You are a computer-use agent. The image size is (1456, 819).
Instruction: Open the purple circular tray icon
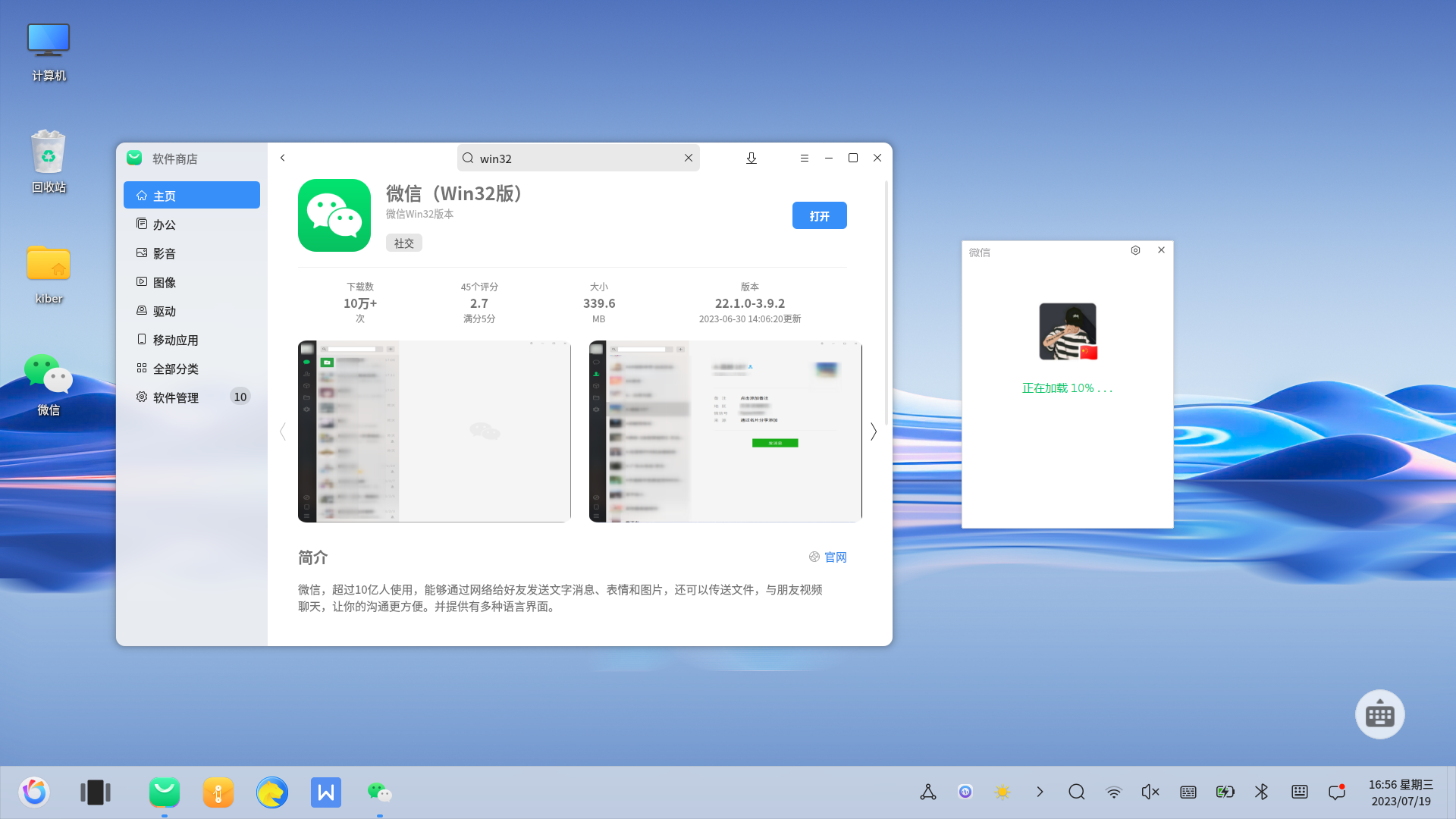pyautogui.click(x=965, y=792)
